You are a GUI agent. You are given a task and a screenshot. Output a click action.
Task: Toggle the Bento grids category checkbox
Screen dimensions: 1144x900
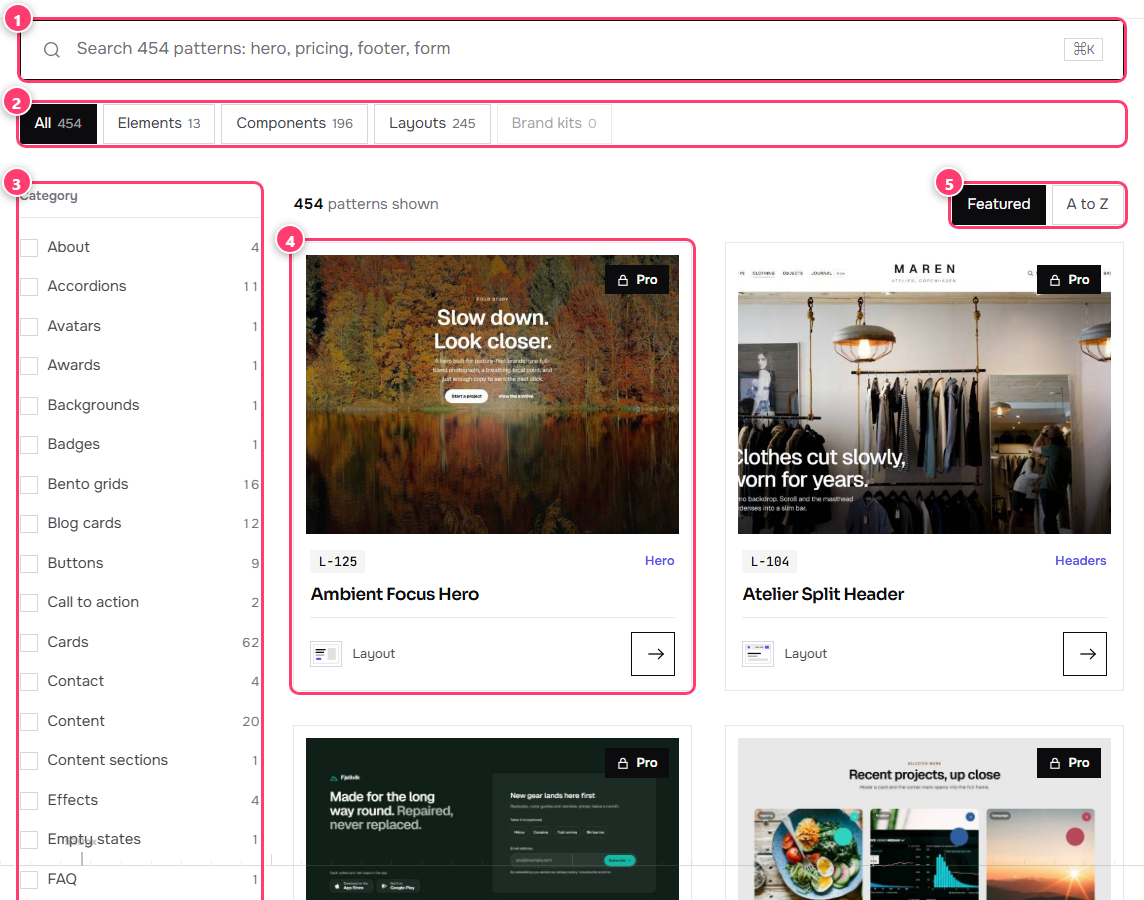29,485
